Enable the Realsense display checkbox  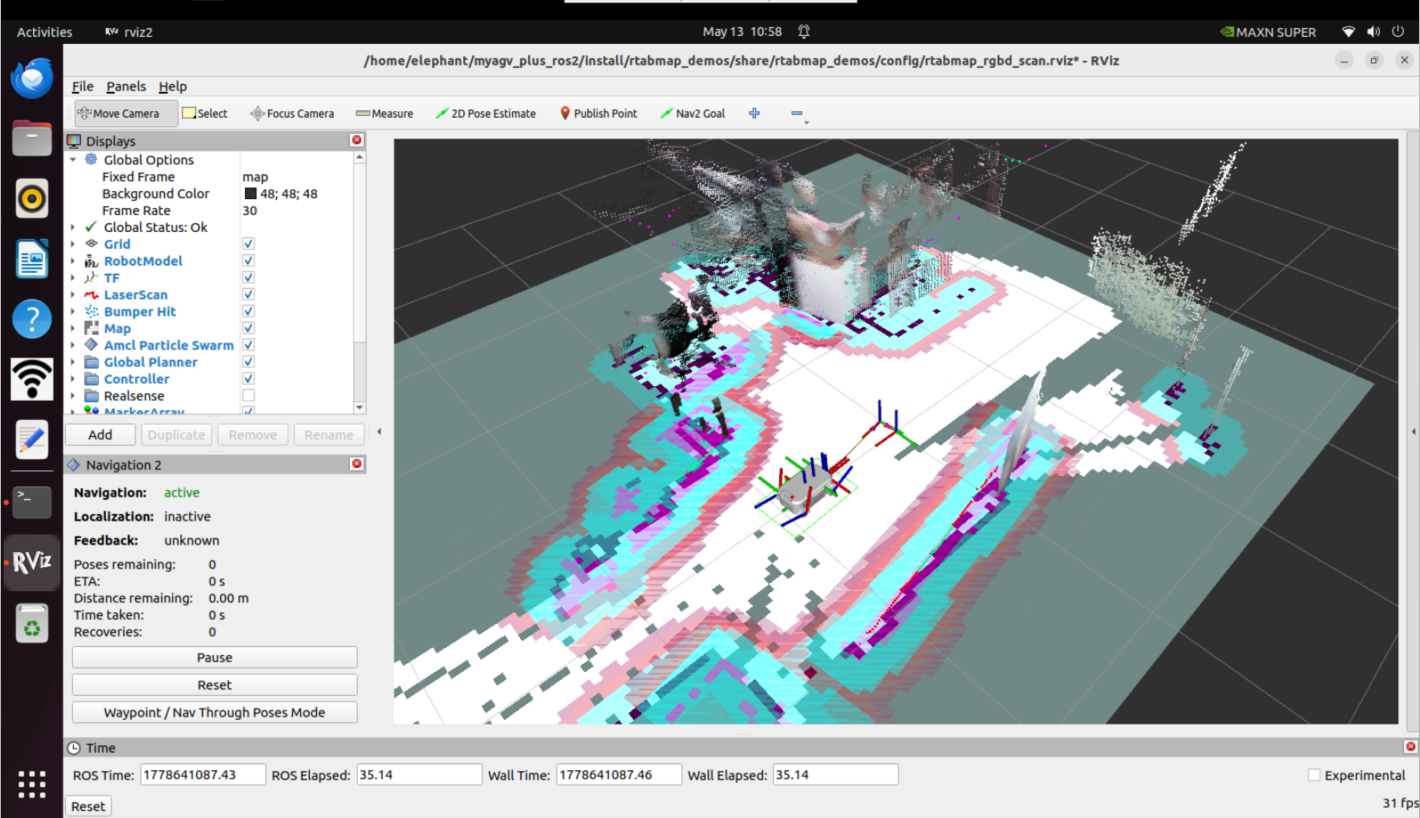click(x=248, y=395)
